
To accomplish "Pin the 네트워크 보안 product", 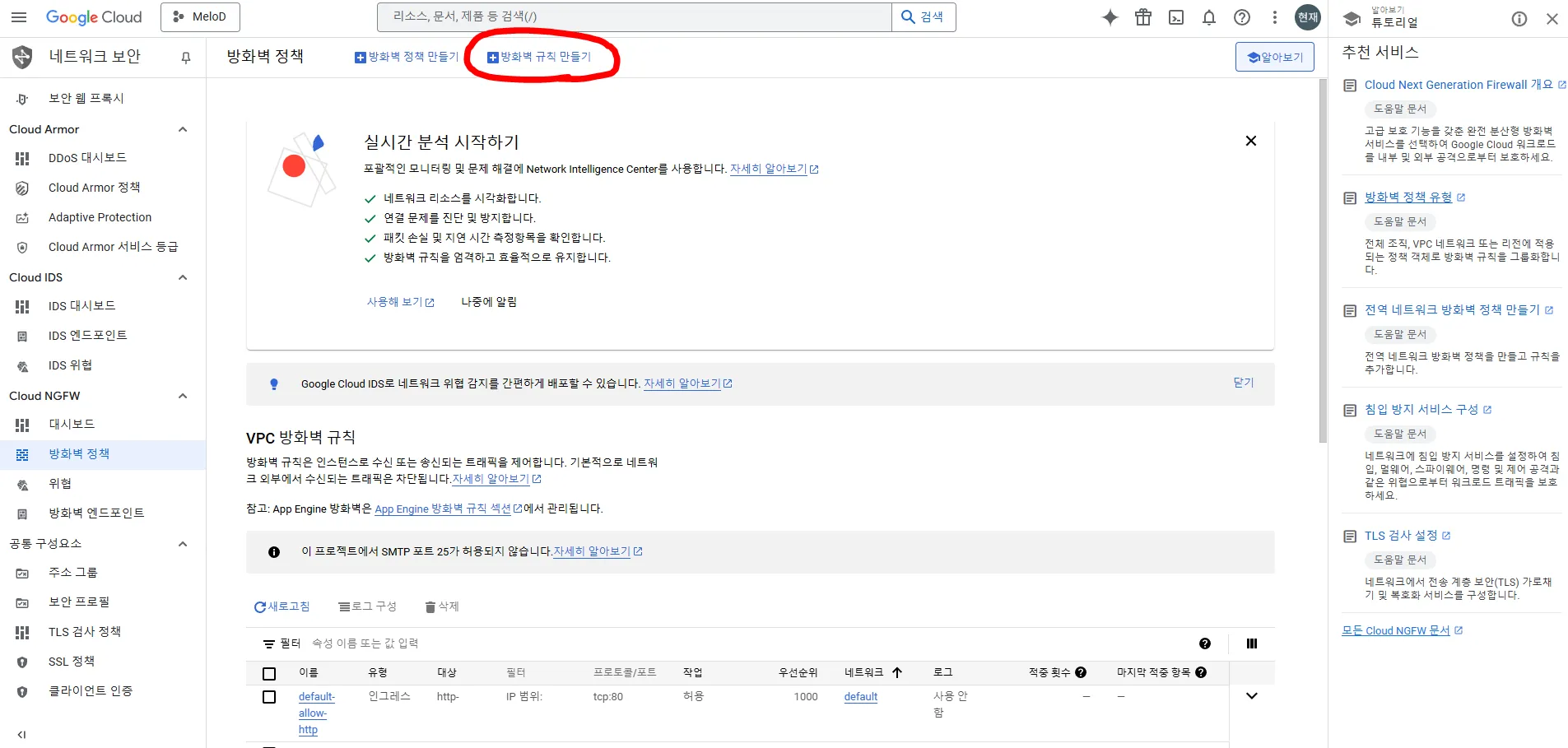I will (x=186, y=58).
